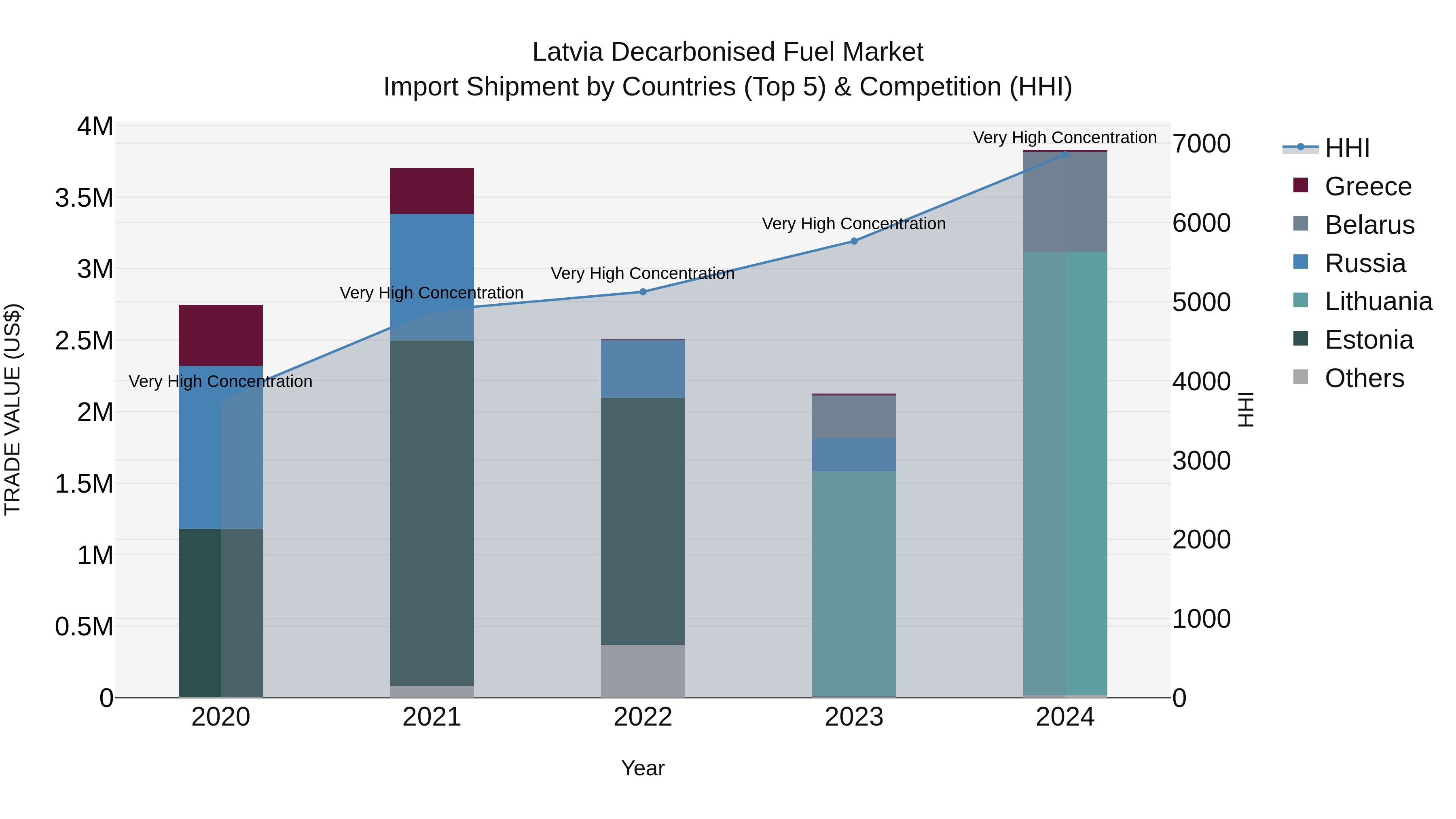Click the 'TRADE VALUE (US$)' axis title
This screenshot has height=819, width=1456.
coord(13,409)
